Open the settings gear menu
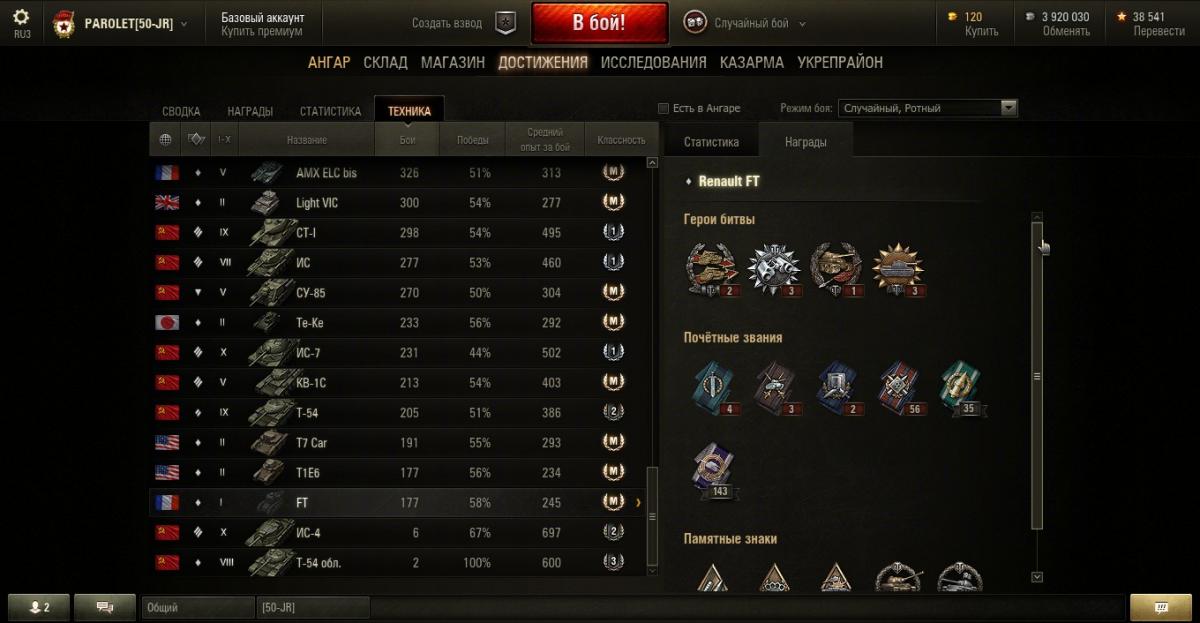Screen dimensions: 1200x623 pyautogui.click(x=21, y=17)
